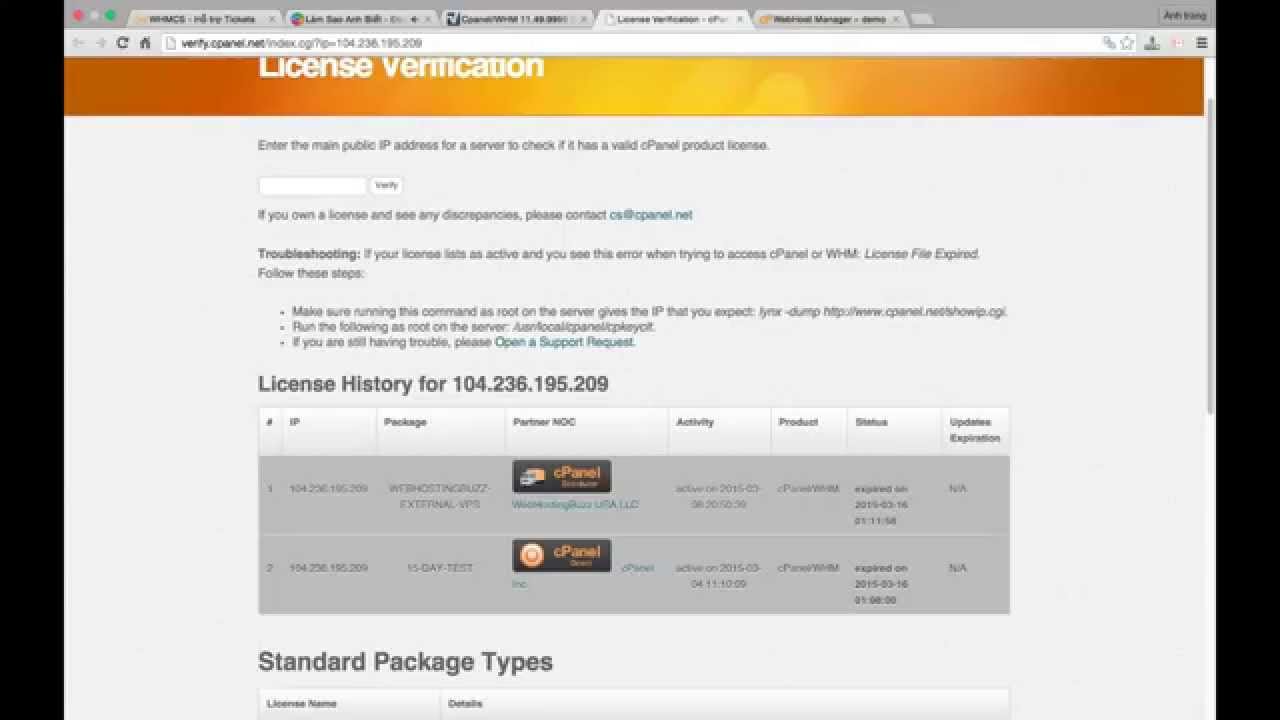
Task: Open the WebHostingBuzz USA LLC link
Action: 575,505
